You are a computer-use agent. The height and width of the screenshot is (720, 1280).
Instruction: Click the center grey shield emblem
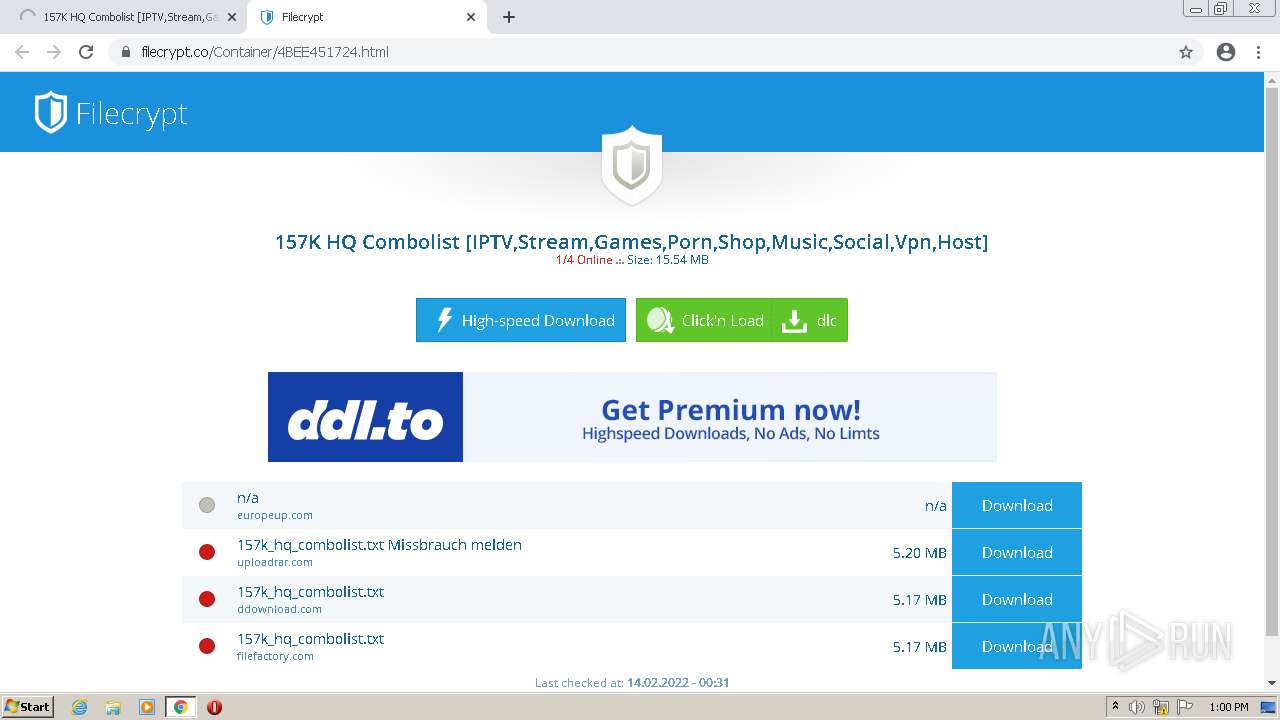coord(632,165)
